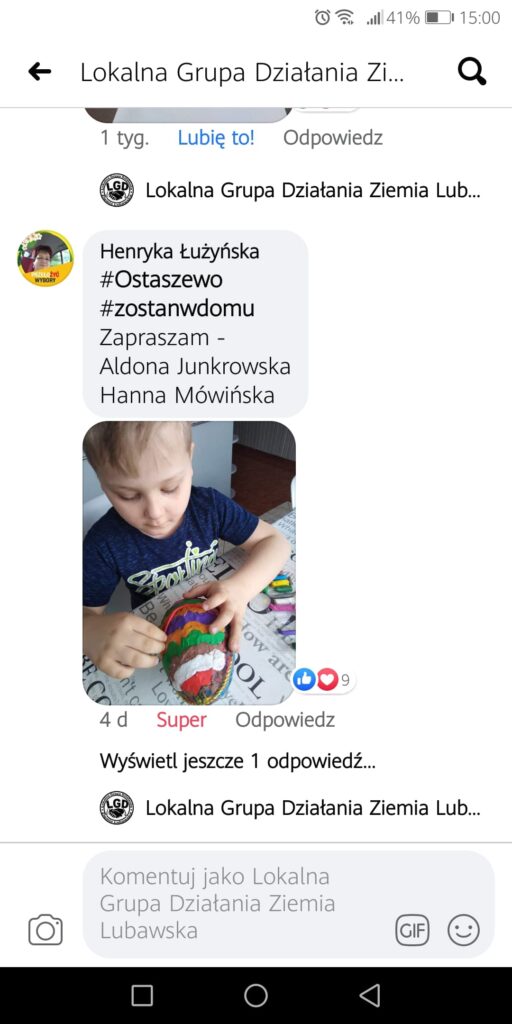Viewport: 512px width, 1024px height.
Task: Open the boy painting egg photo
Action: (189, 562)
